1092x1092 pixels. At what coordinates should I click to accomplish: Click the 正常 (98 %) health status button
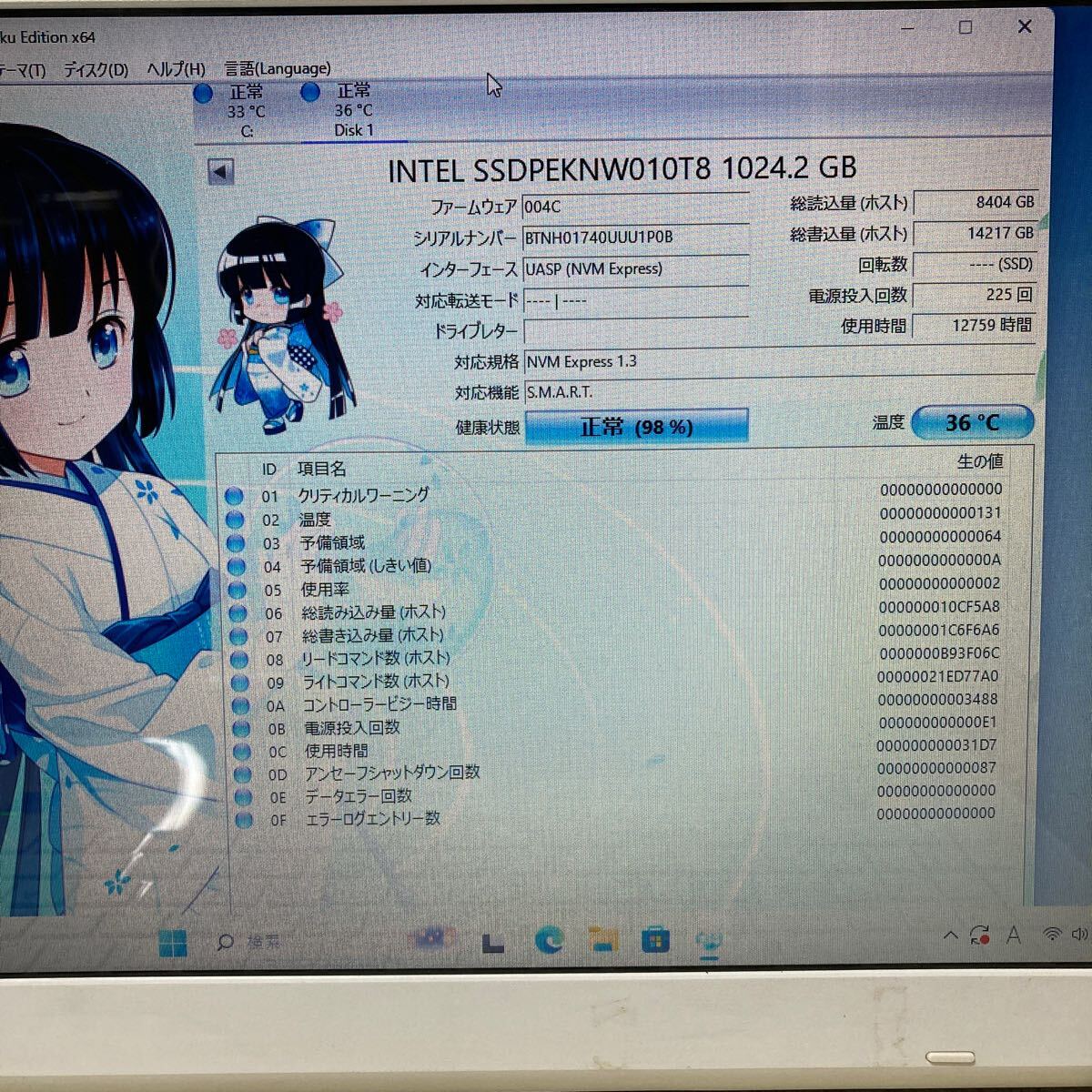(636, 426)
